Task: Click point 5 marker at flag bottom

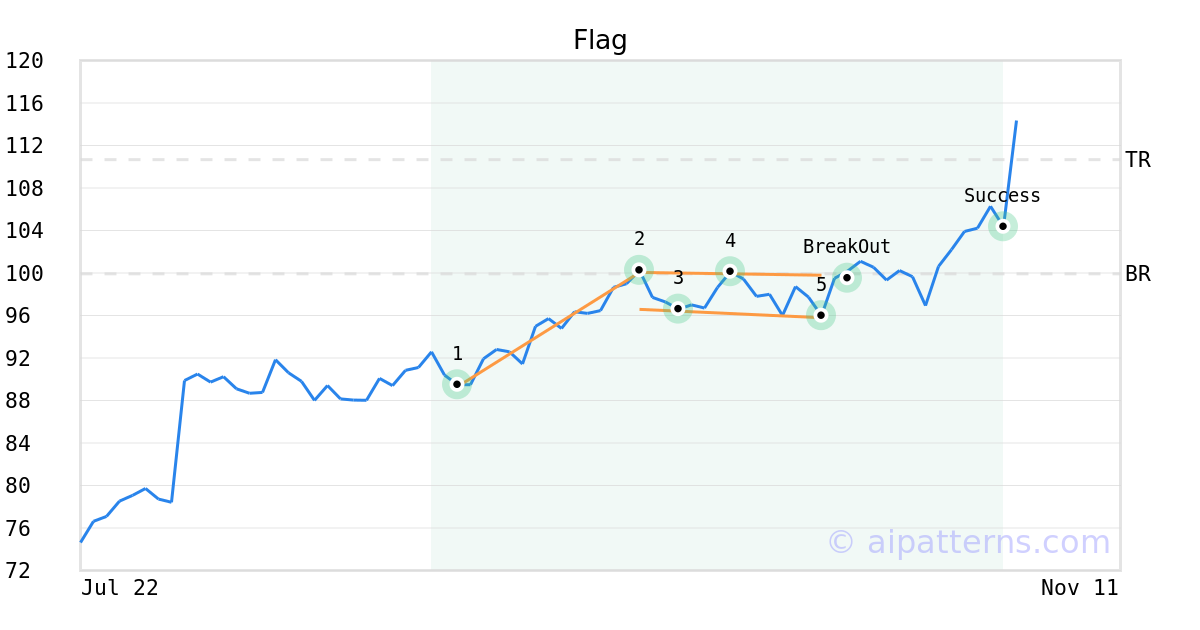Action: pyautogui.click(x=821, y=315)
